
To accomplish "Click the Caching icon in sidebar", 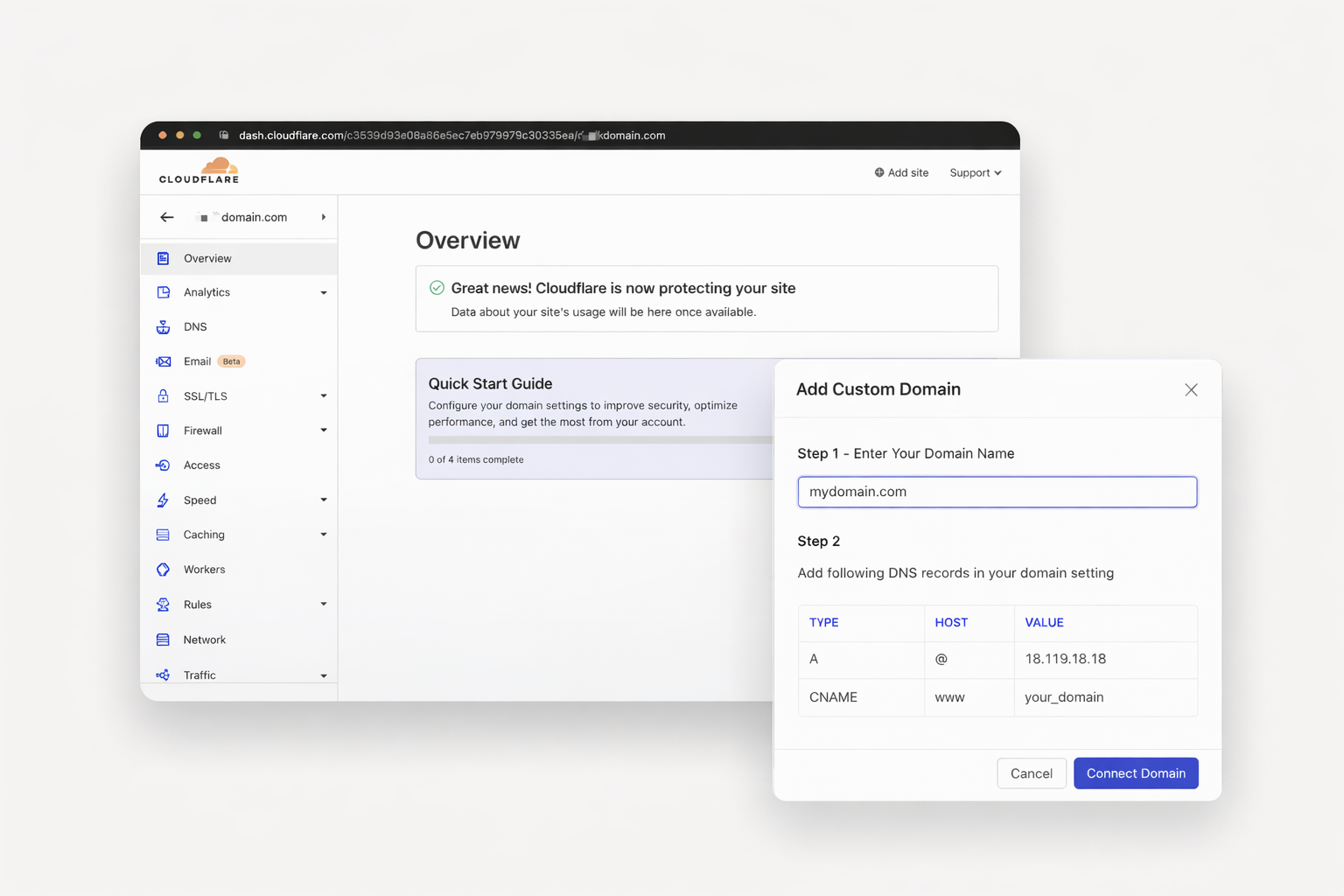I will coord(163,535).
